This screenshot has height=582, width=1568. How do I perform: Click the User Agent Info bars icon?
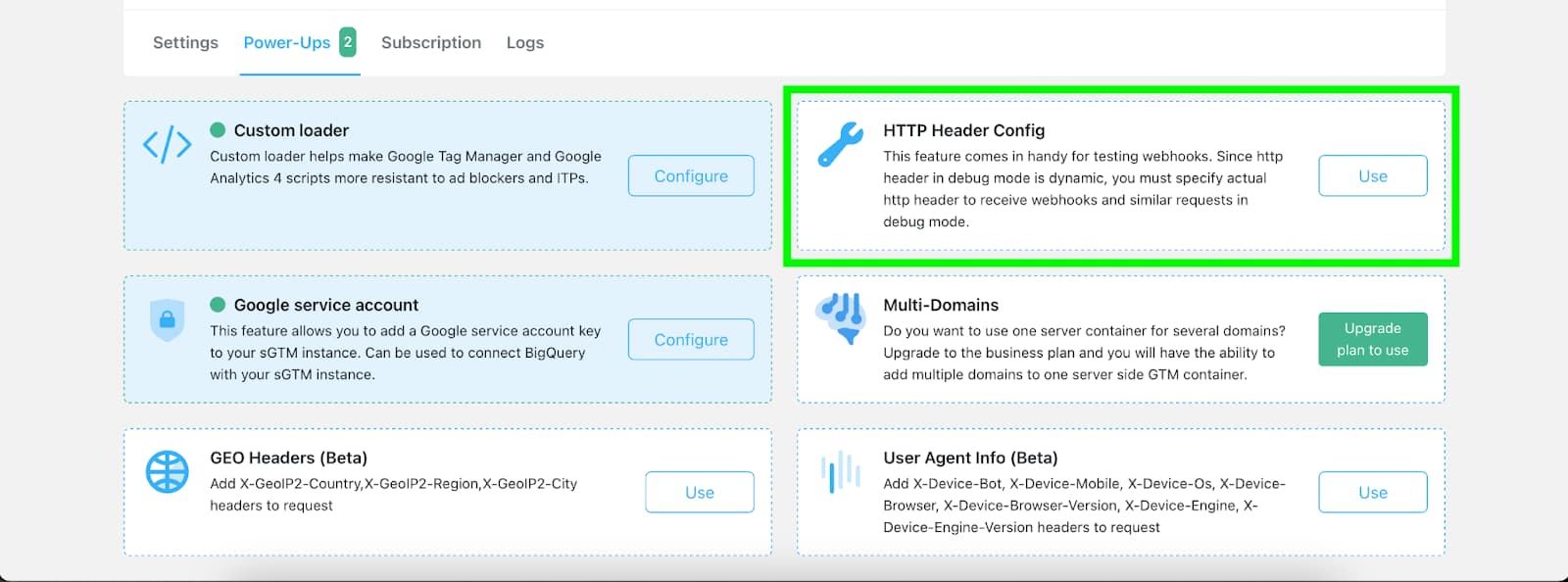[841, 471]
